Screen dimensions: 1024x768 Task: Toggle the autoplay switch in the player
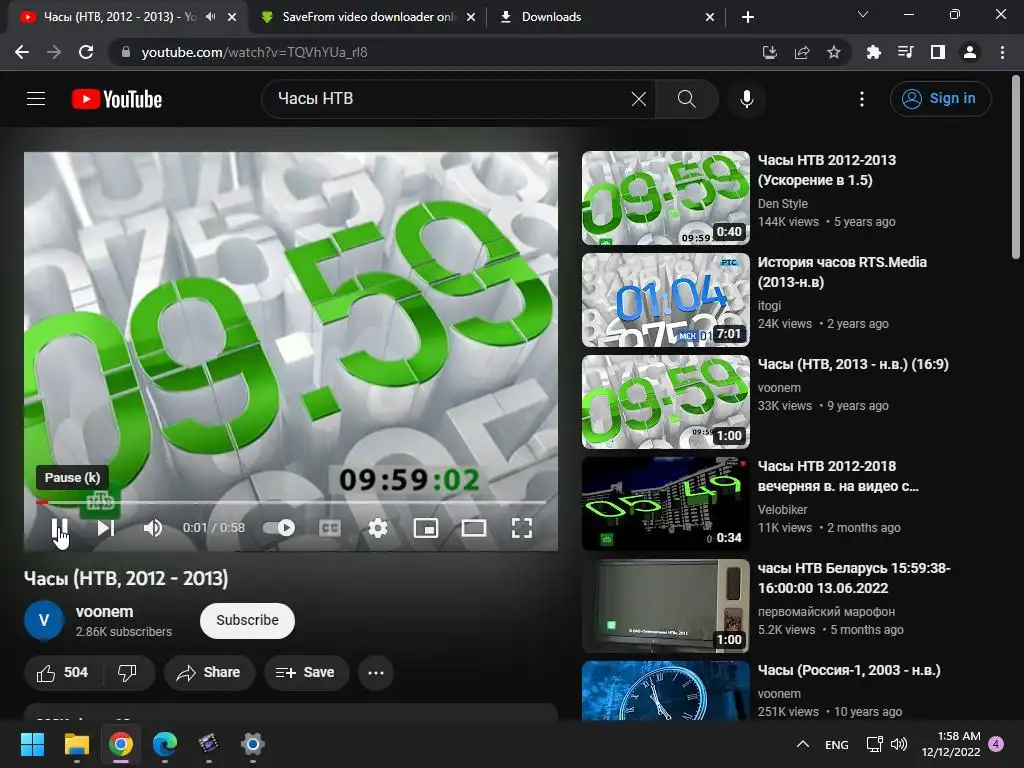(x=278, y=528)
